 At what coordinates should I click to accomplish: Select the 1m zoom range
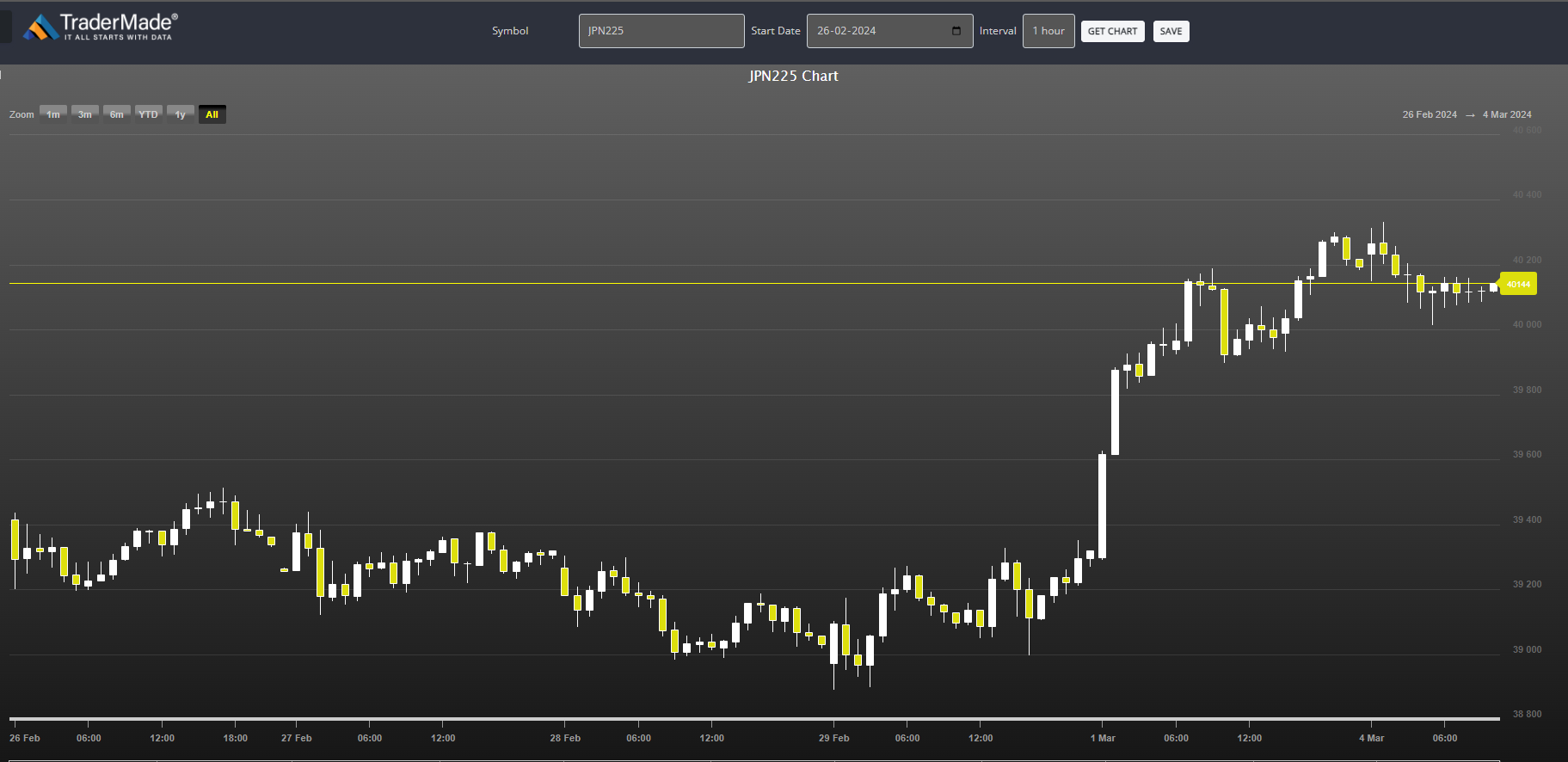[x=53, y=114]
